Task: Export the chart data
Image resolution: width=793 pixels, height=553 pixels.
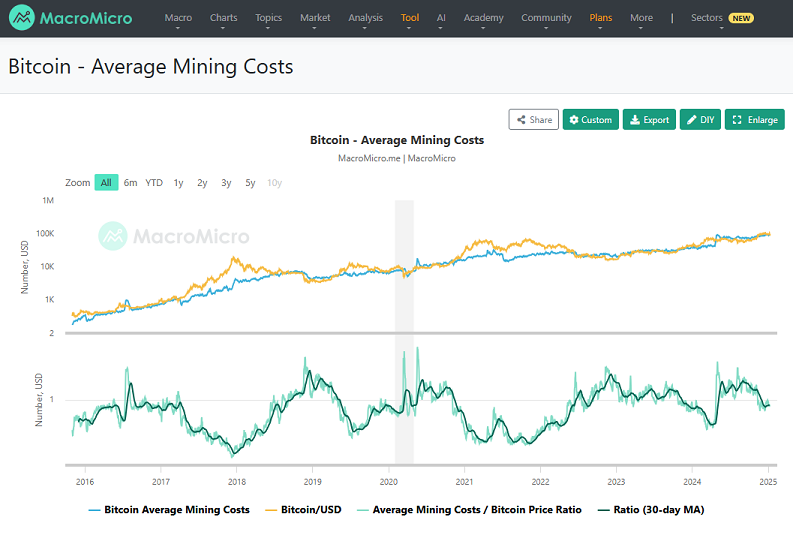Action: point(649,119)
